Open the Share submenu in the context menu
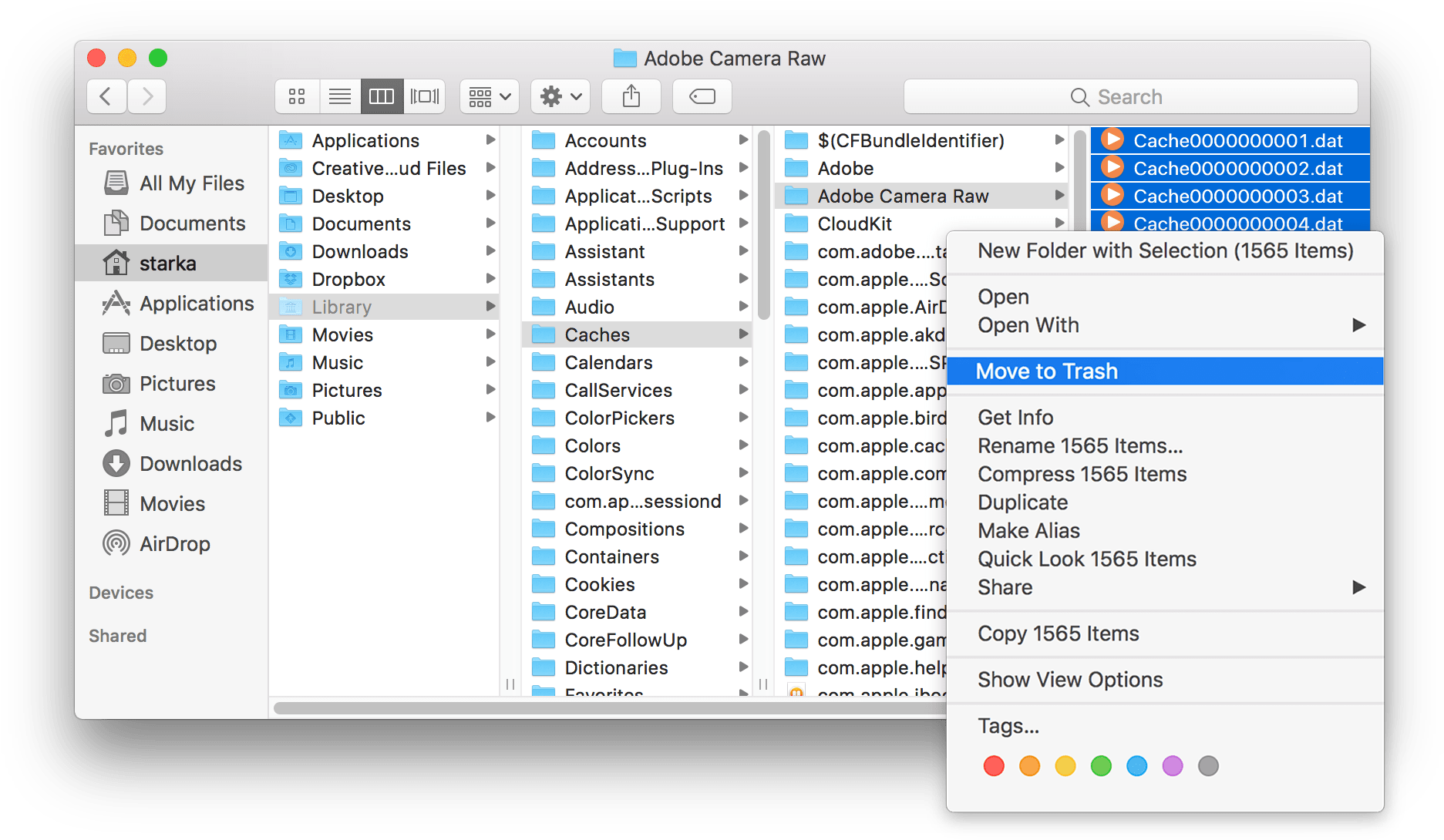The width and height of the screenshot is (1444, 840). click(1005, 586)
